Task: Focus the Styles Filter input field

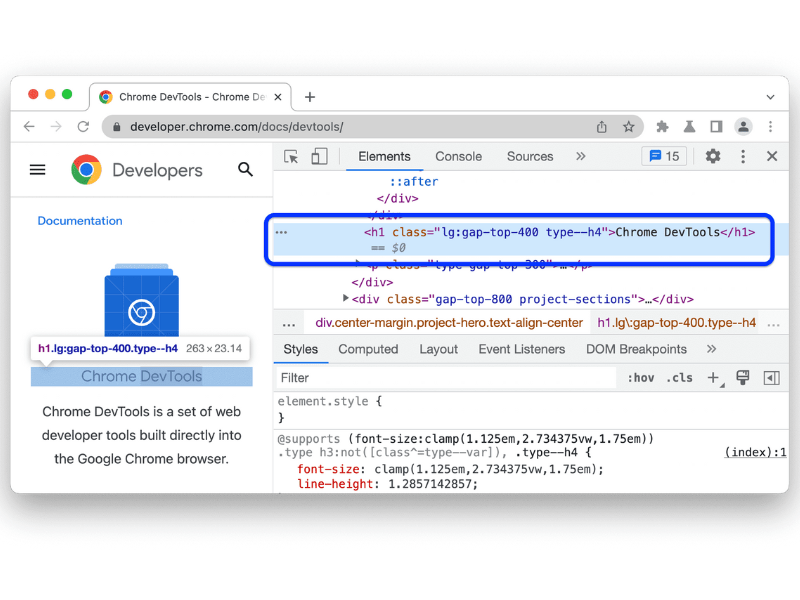Action: [446, 378]
